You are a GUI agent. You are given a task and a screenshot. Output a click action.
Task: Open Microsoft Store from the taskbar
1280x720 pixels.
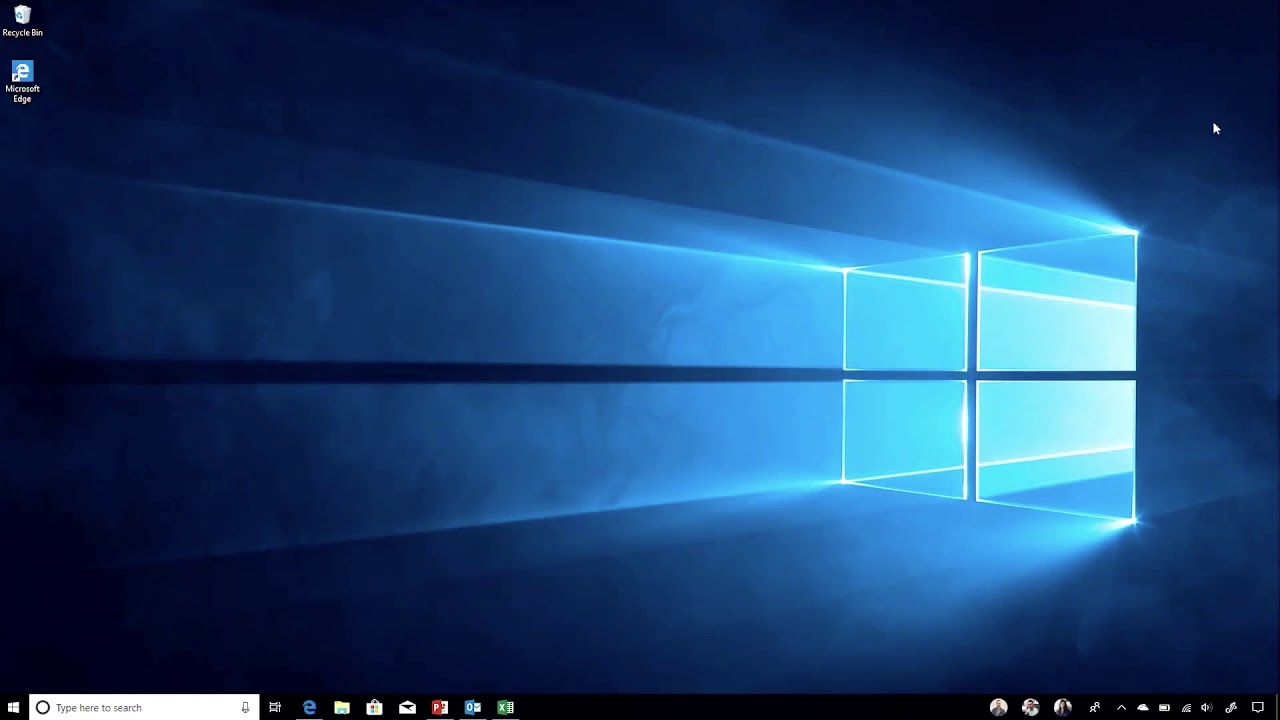pos(374,707)
